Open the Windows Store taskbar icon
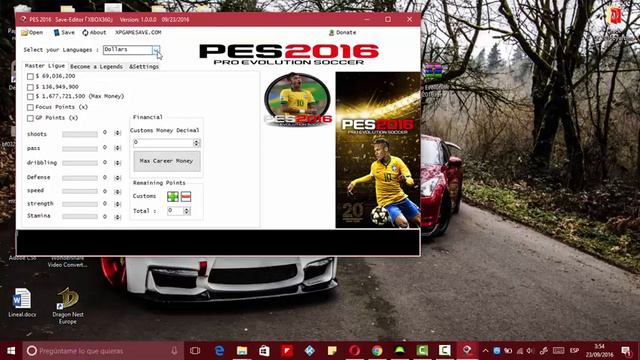Screen dimensions: 640x360 click(x=264, y=351)
